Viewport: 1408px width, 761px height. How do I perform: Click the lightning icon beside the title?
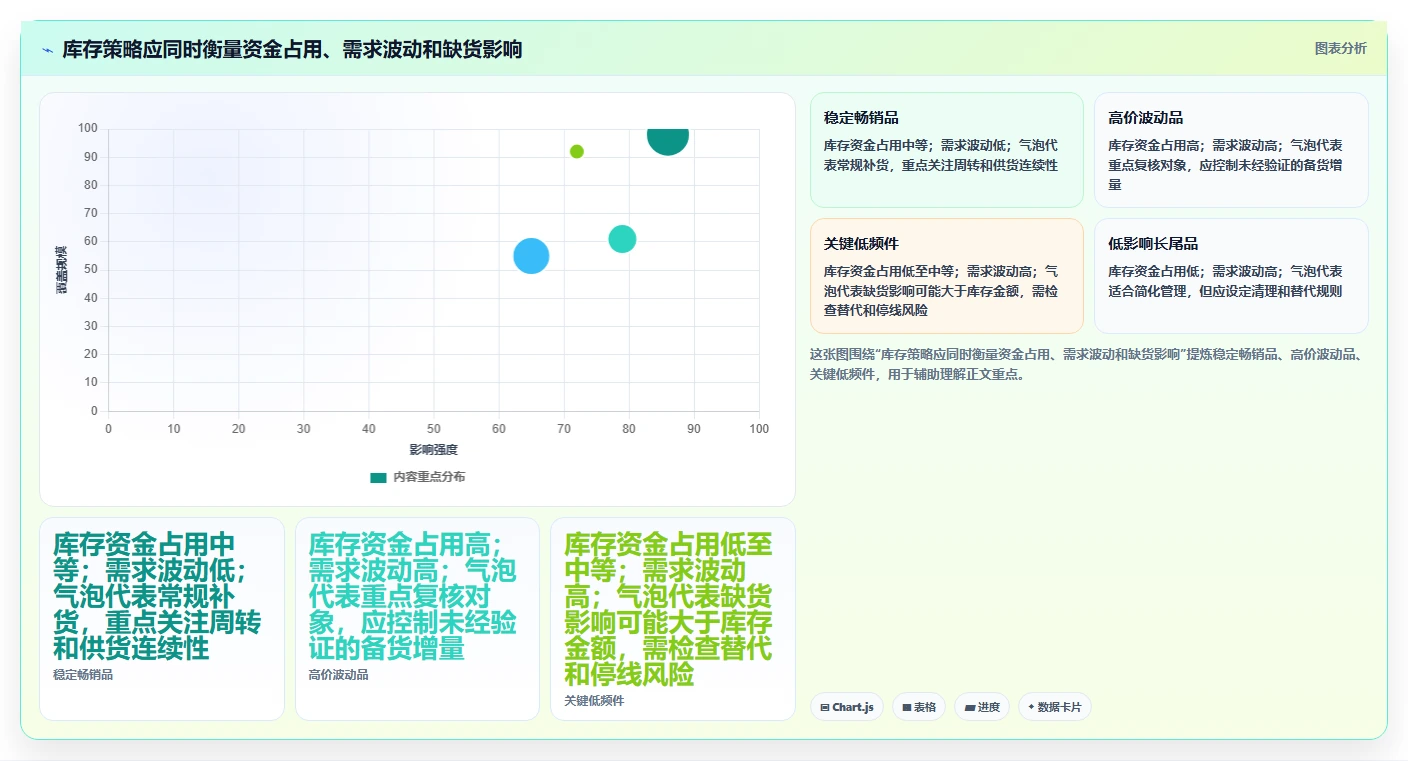pos(48,50)
